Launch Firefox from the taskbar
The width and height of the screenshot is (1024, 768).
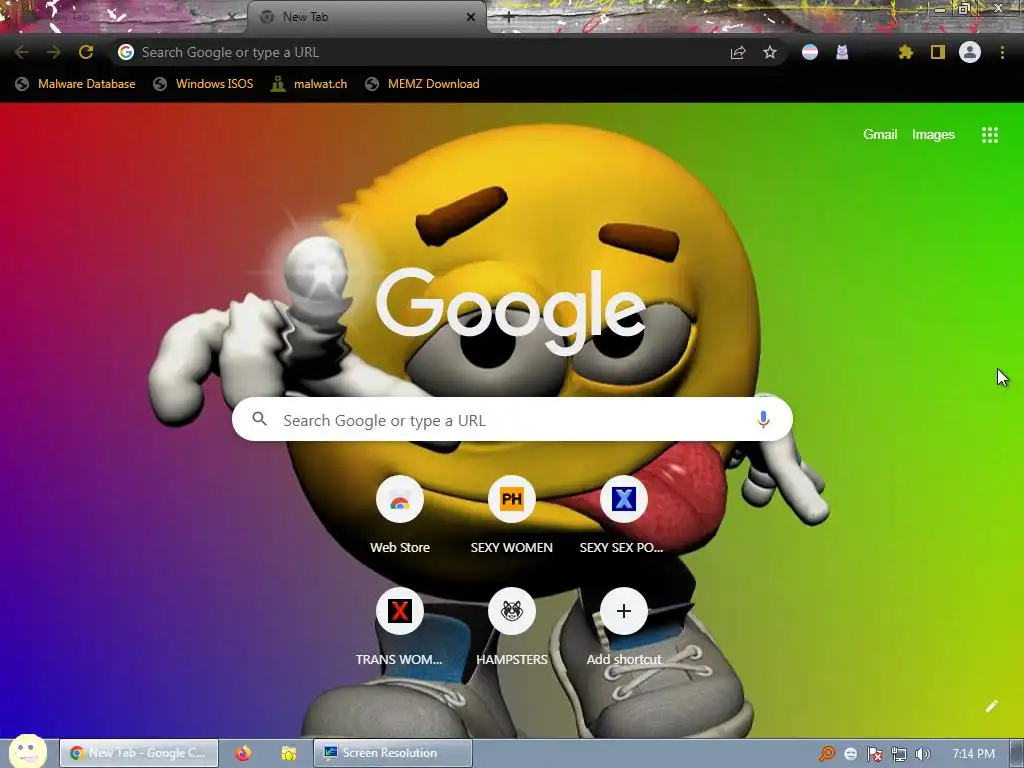click(x=243, y=753)
